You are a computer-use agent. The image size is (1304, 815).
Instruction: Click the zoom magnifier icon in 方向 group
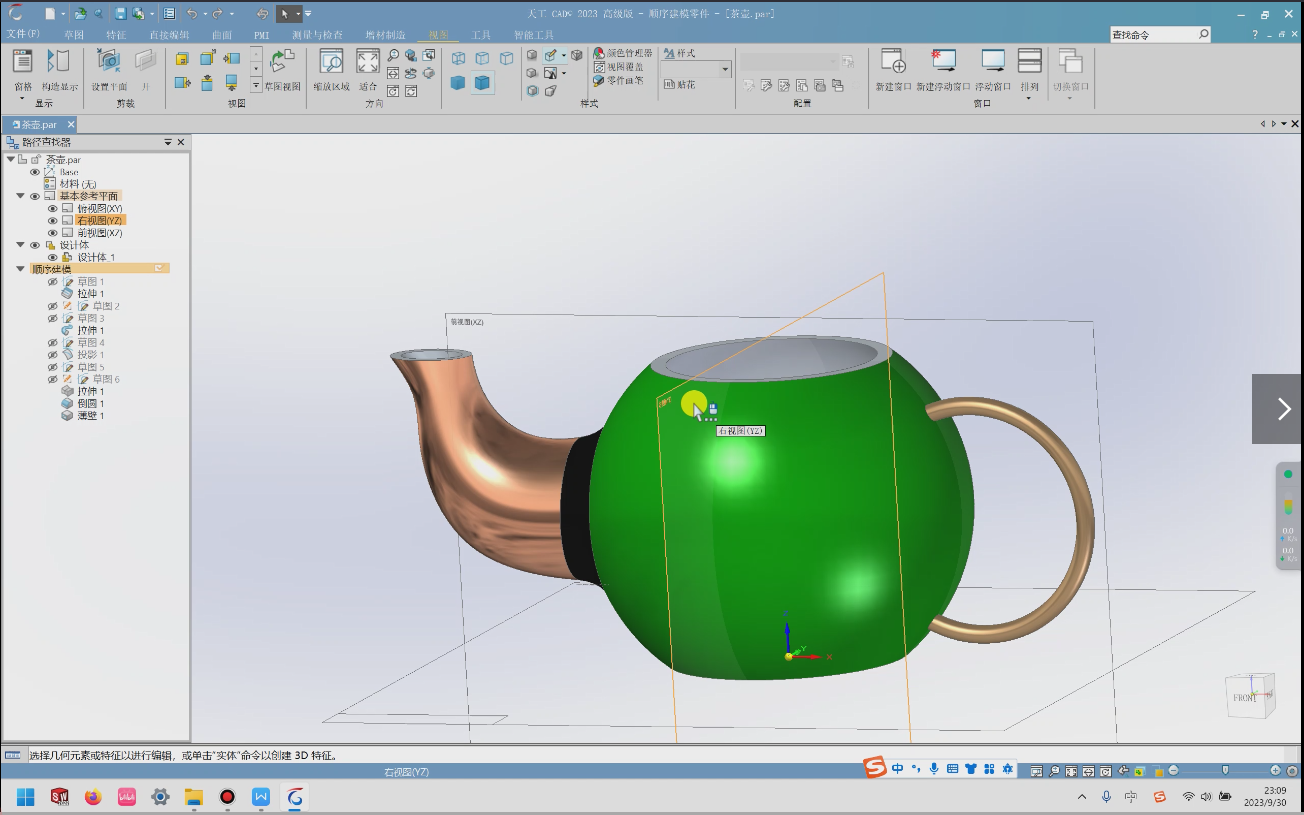coord(393,56)
